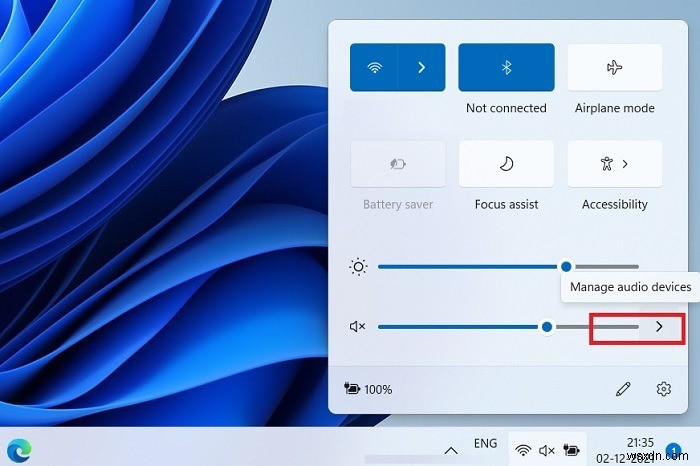Click the ENG language indicator
The height and width of the screenshot is (466, 700).
point(485,443)
